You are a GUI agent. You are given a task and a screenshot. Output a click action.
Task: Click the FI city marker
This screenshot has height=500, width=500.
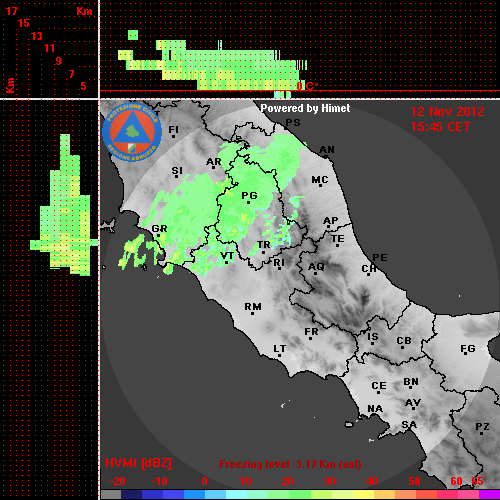[x=173, y=136]
